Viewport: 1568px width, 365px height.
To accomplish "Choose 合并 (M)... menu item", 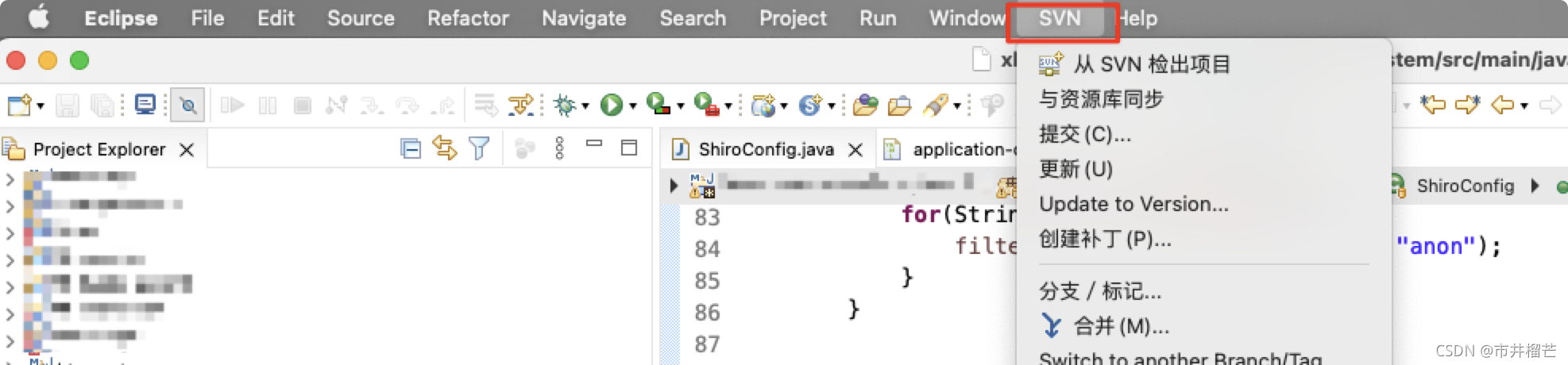I will click(x=1203, y=326).
